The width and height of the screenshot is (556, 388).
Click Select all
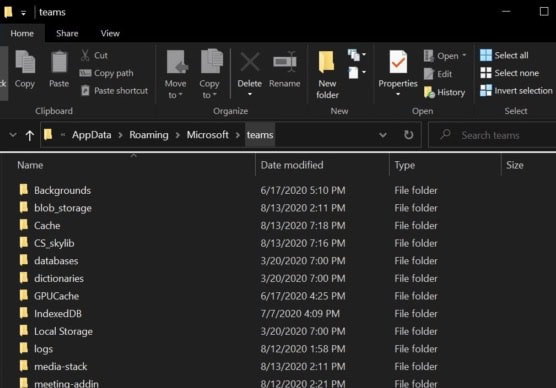click(x=504, y=55)
